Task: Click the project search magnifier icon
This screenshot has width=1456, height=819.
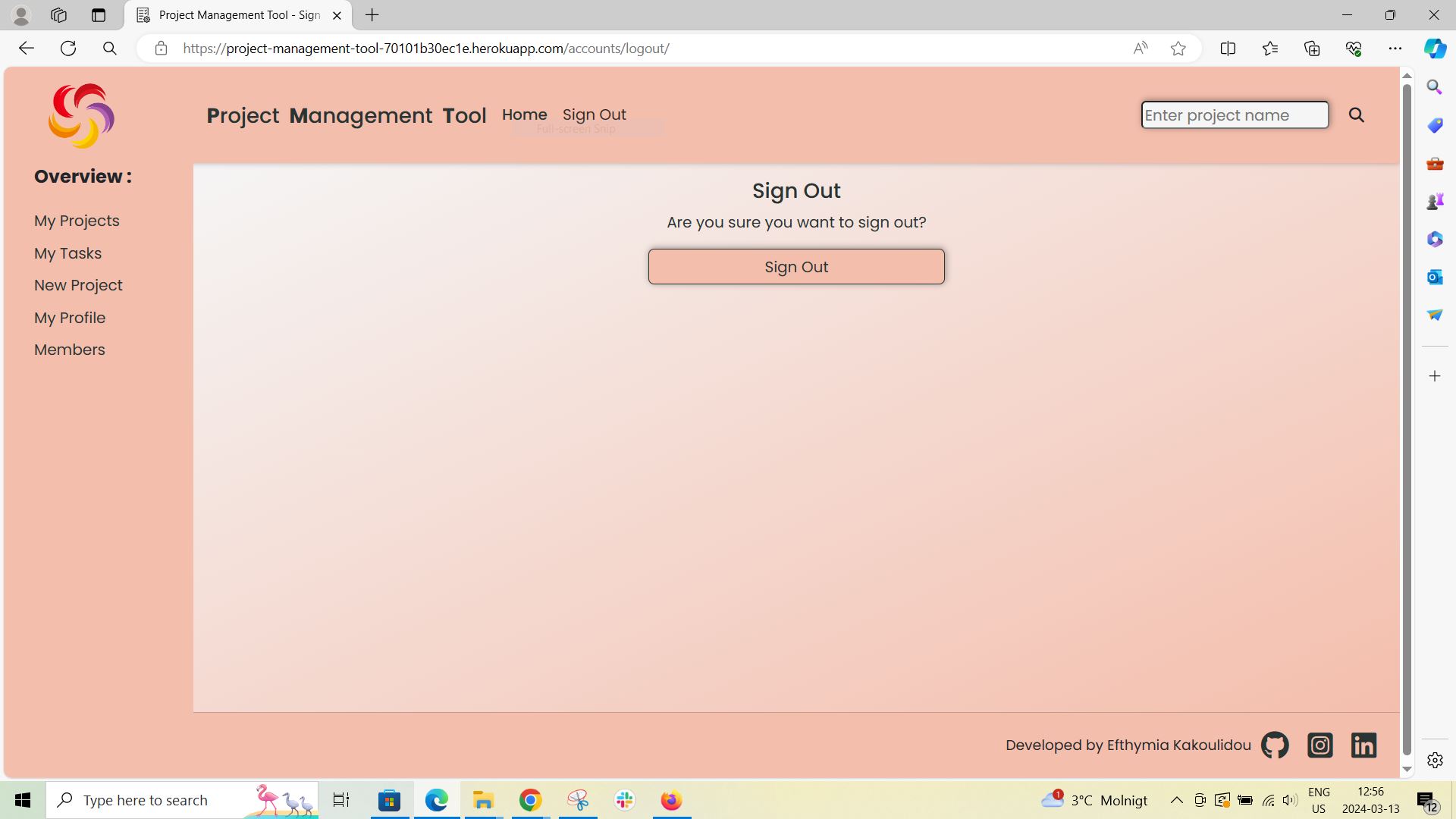Action: (x=1357, y=115)
